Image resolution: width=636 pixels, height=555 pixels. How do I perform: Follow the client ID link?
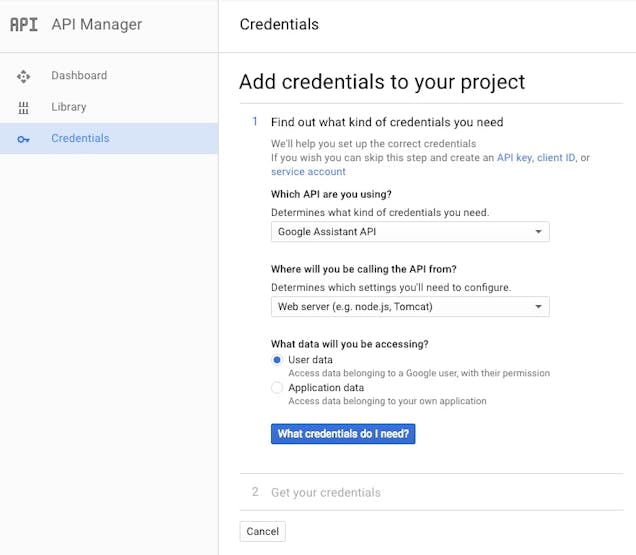coord(556,158)
